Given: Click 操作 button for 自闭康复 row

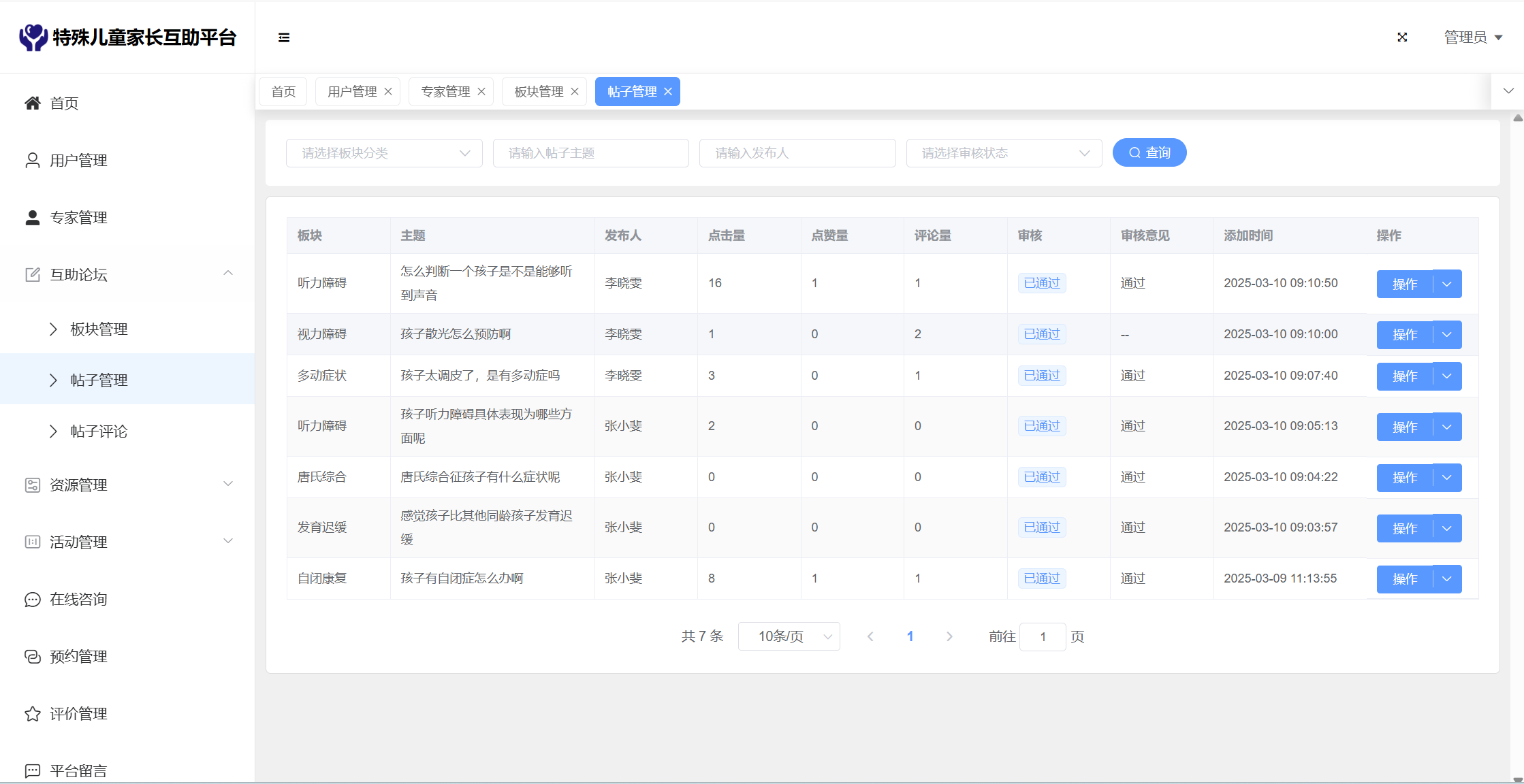Looking at the screenshot, I should 1404,579.
